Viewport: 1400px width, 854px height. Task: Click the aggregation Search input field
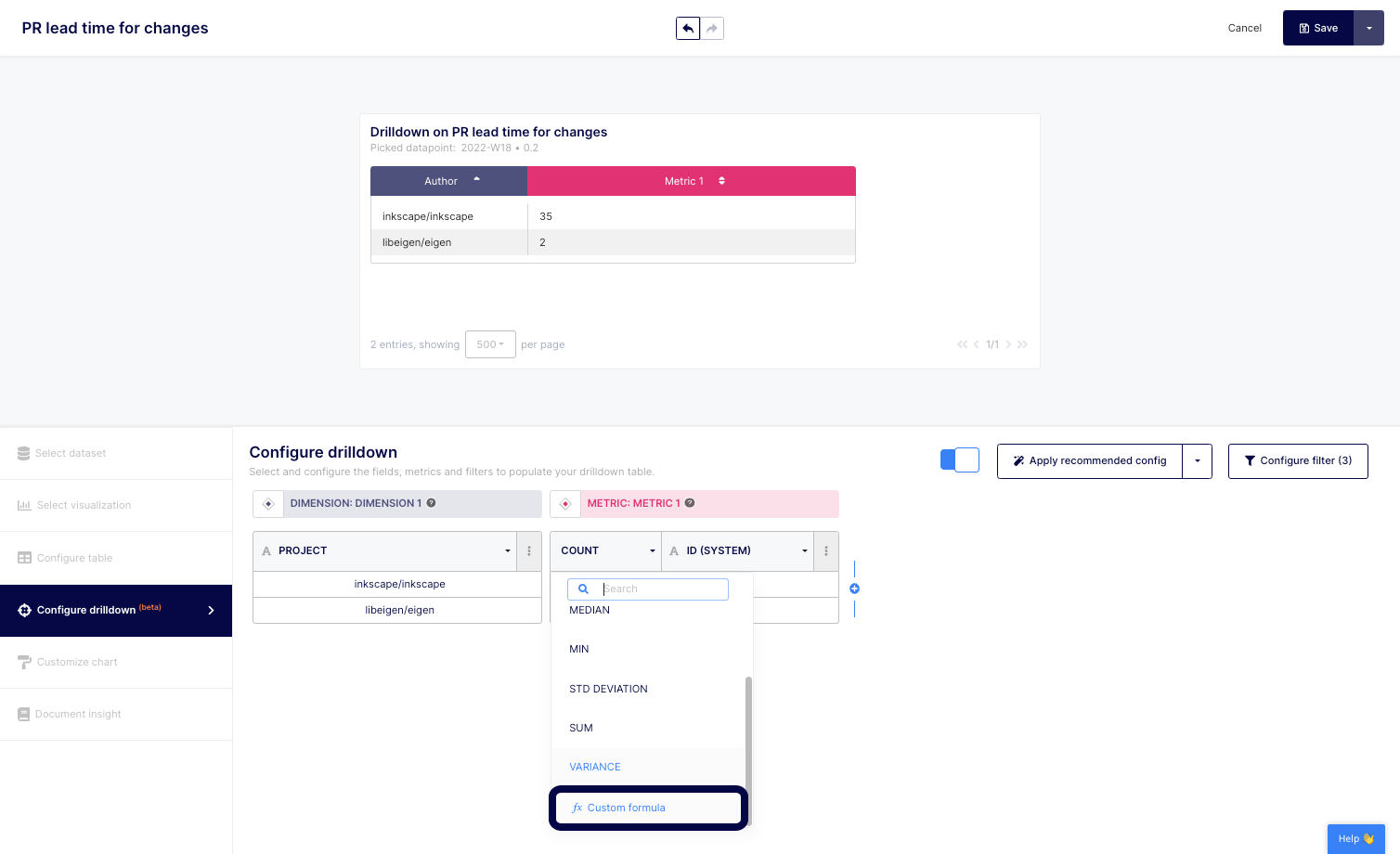[x=662, y=589]
